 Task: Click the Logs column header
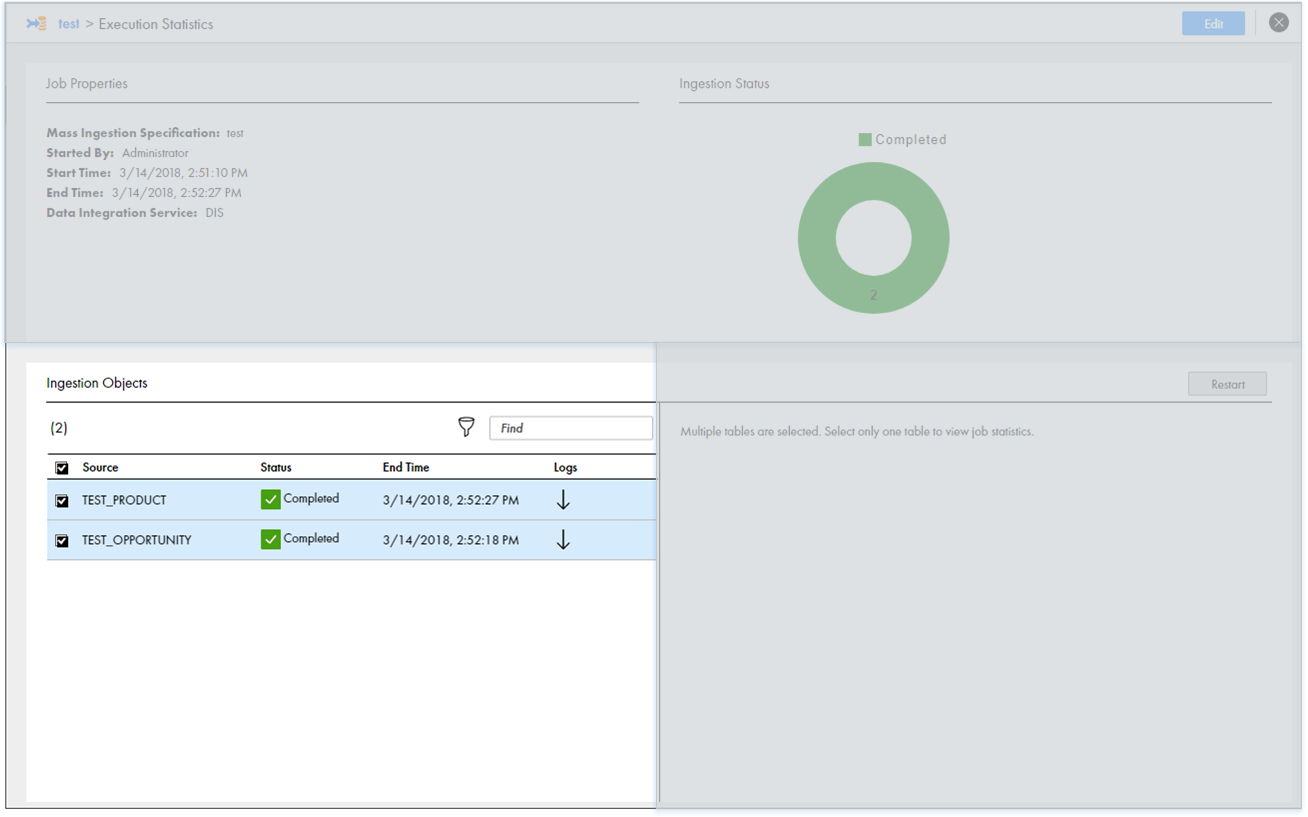click(x=566, y=467)
